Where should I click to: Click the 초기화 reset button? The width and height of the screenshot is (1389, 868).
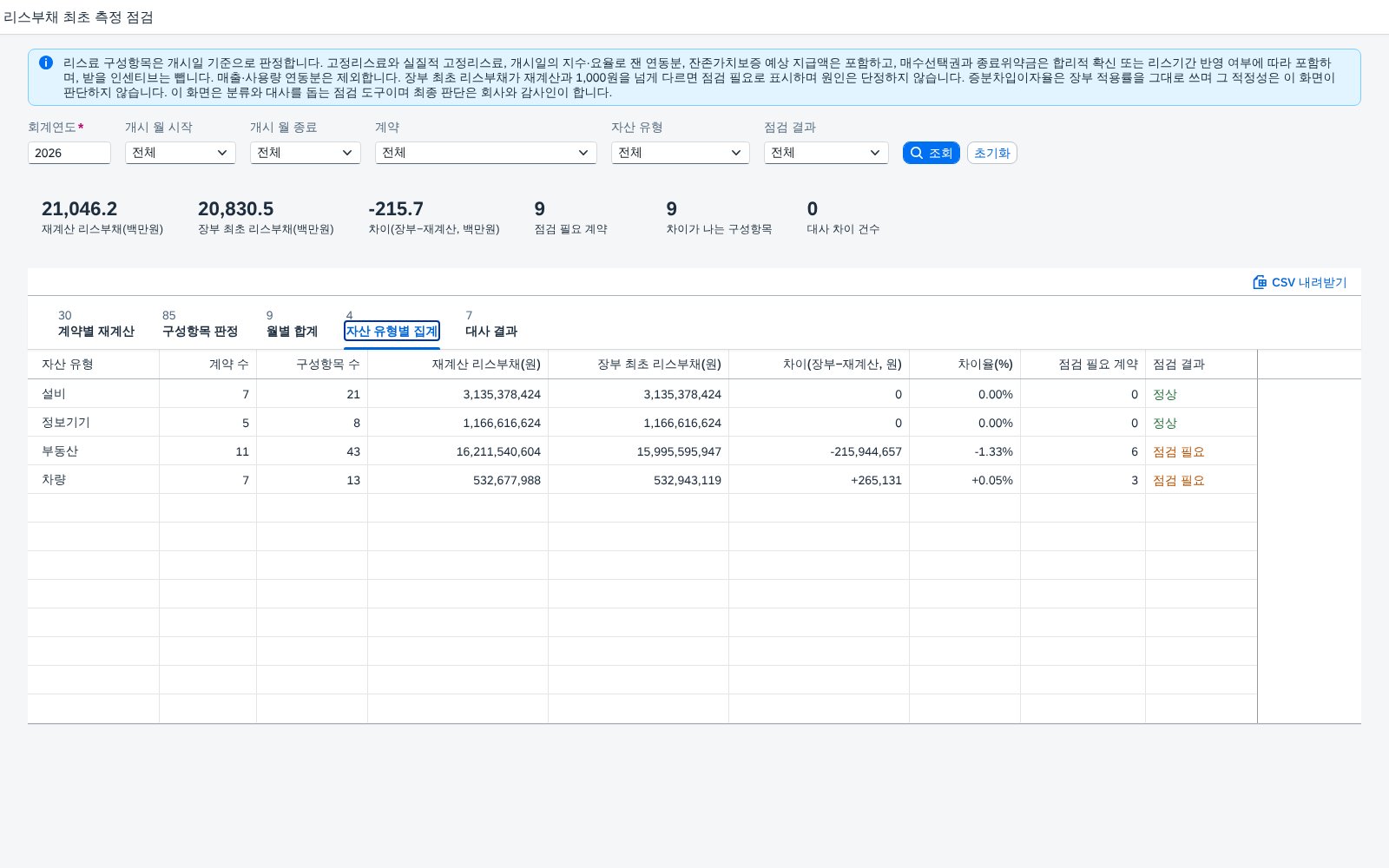pyautogui.click(x=992, y=153)
